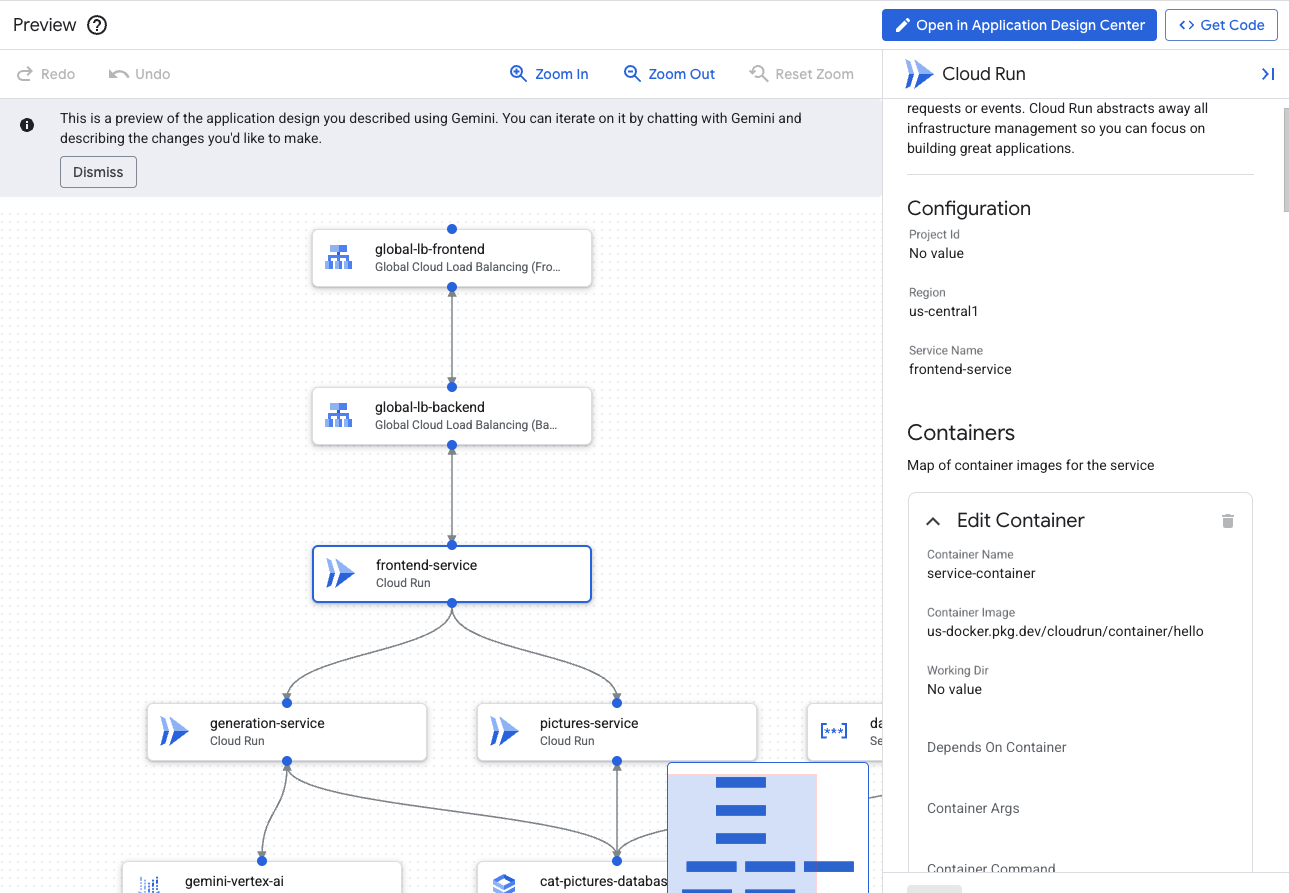The height and width of the screenshot is (893, 1289).
Task: Click the gemini-vertex-ai node icon
Action: [149, 884]
